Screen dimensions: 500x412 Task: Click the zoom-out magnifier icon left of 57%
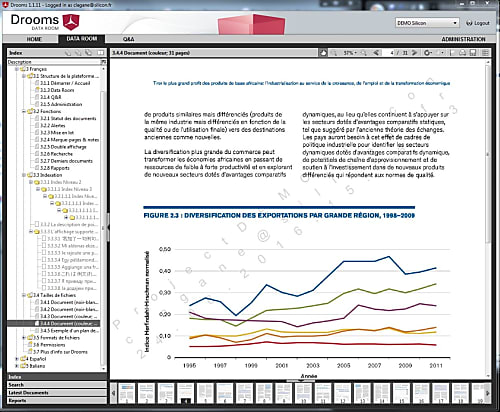pos(333,53)
